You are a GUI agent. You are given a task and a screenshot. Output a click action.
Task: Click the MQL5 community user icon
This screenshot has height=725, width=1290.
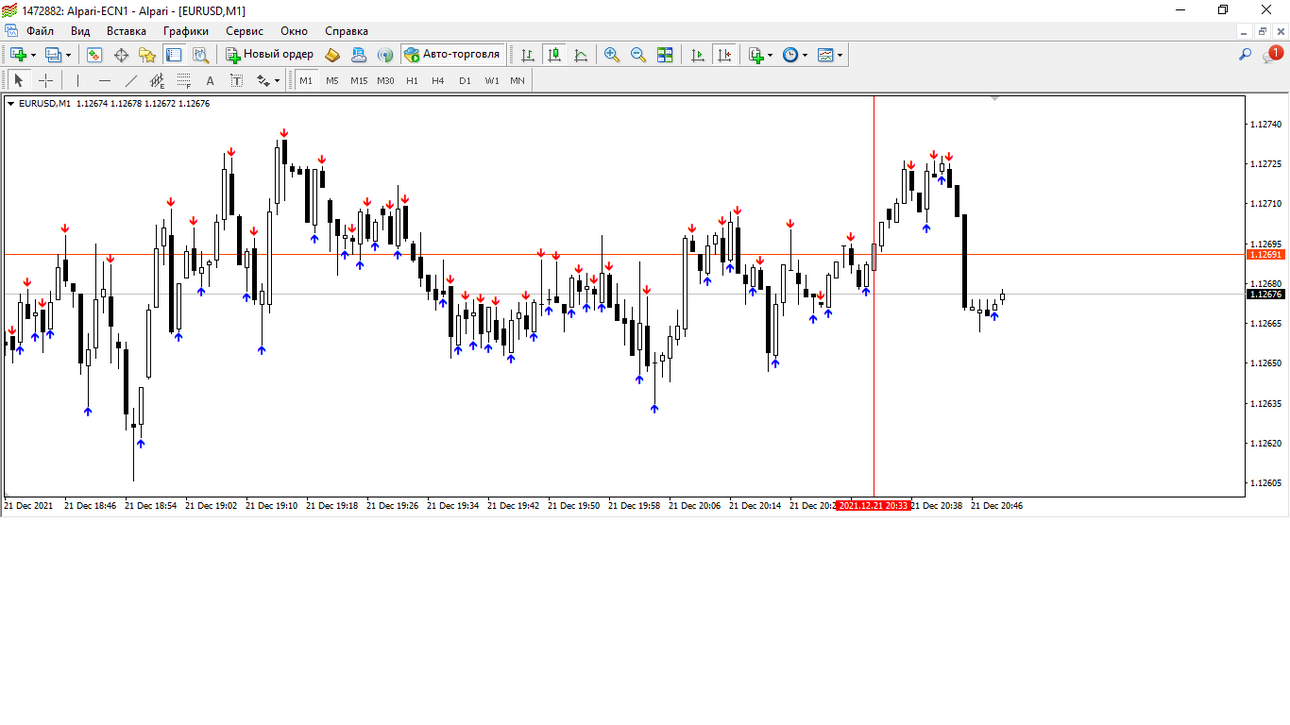pos(360,55)
